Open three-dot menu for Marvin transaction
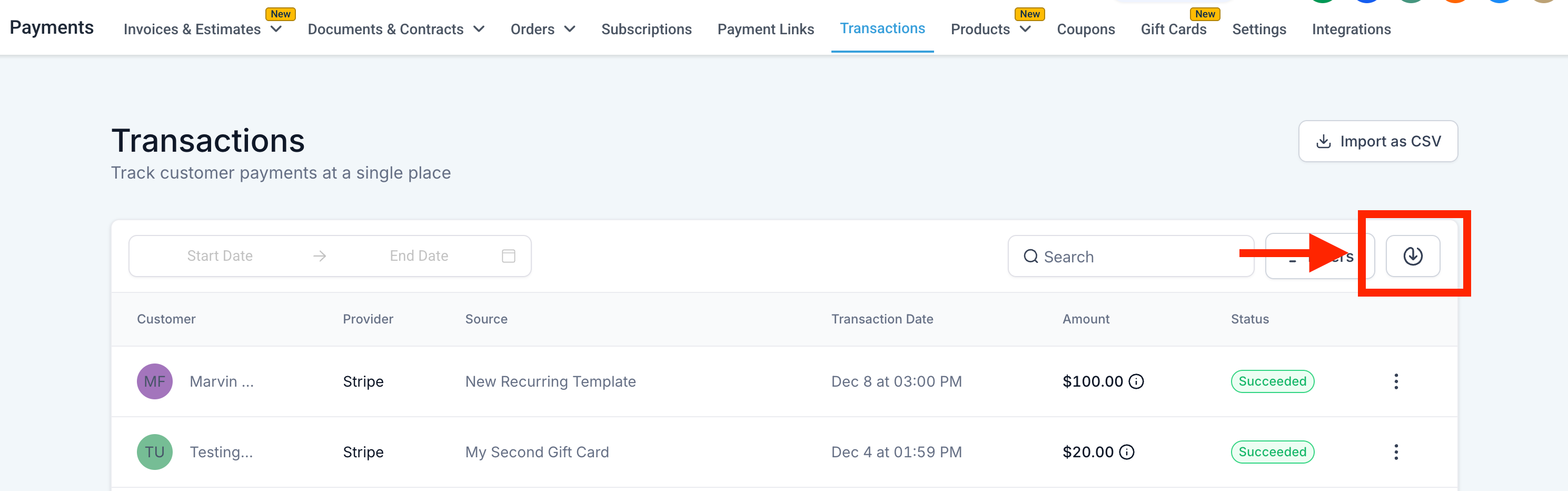Image resolution: width=1568 pixels, height=491 pixels. [1396, 381]
